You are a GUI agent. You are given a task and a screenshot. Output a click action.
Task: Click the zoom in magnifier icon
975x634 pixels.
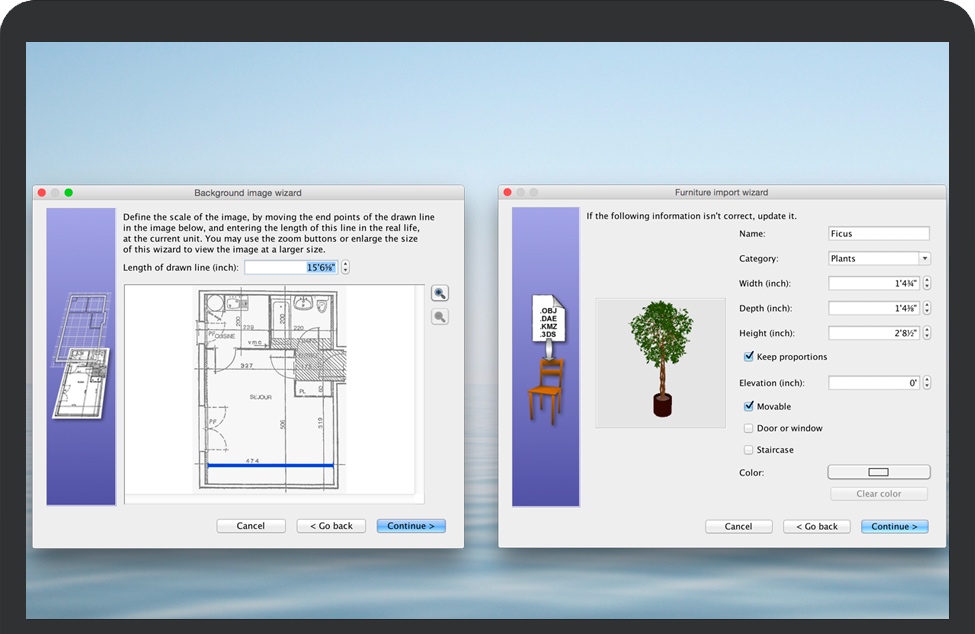[440, 293]
